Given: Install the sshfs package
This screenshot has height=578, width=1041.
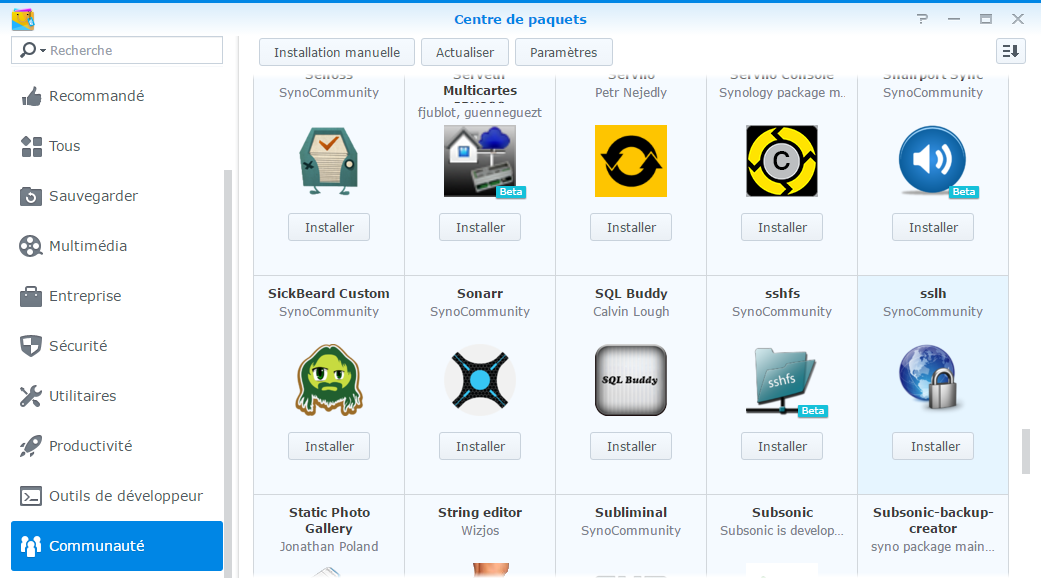Looking at the screenshot, I should point(782,446).
